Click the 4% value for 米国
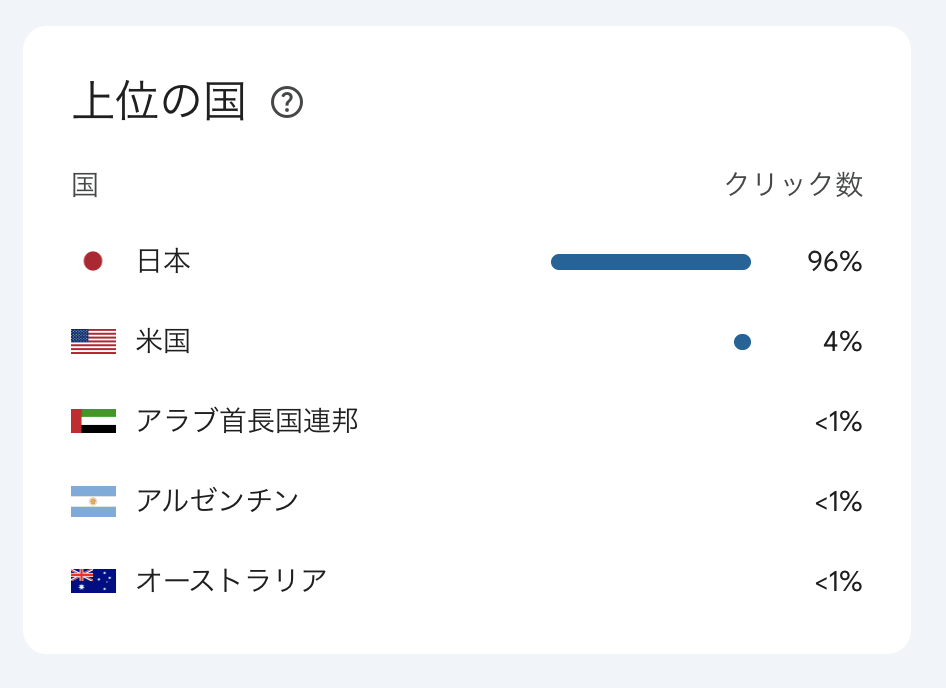This screenshot has width=946, height=688. point(842,342)
